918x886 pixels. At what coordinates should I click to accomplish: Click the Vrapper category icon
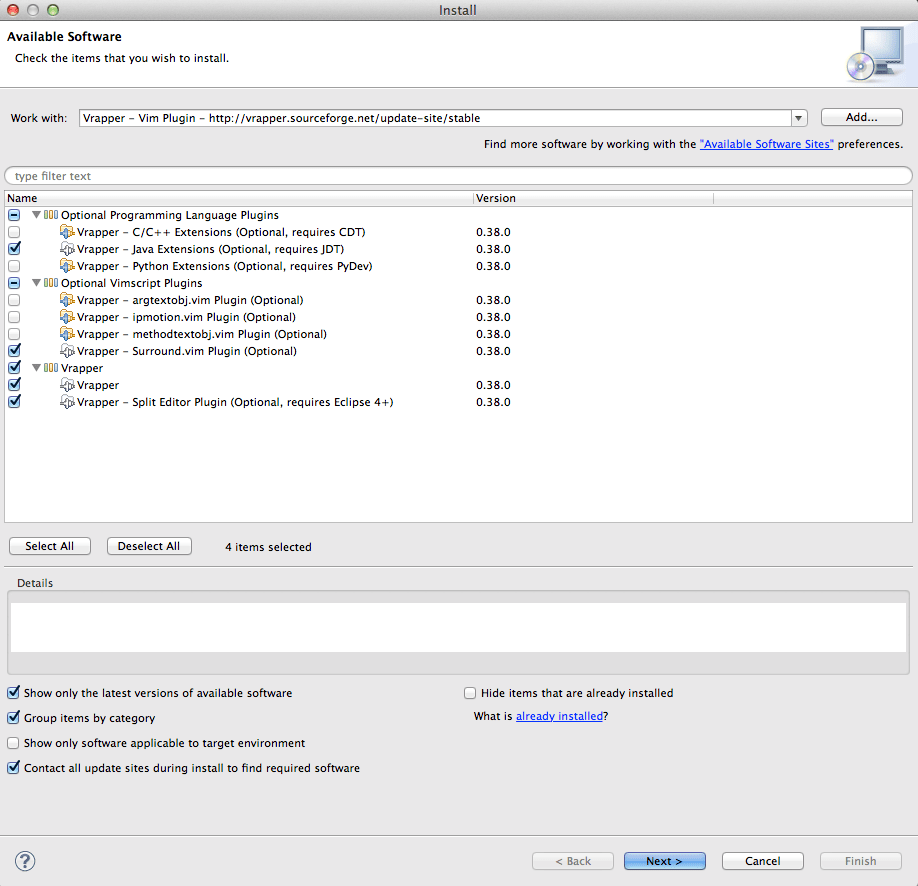click(51, 368)
